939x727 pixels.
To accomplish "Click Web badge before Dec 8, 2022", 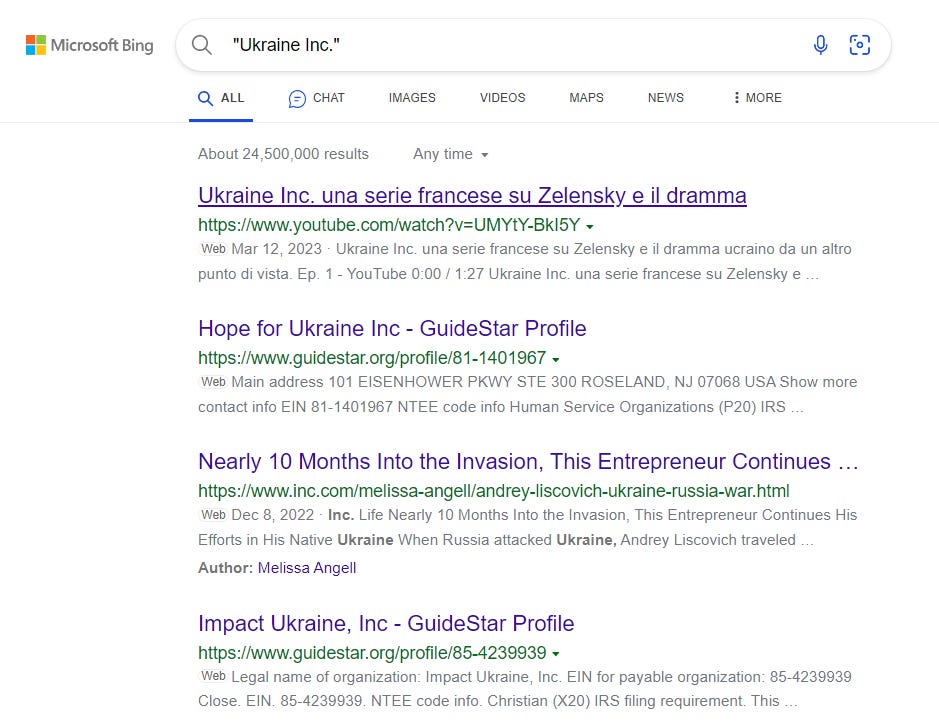I will tap(213, 514).
